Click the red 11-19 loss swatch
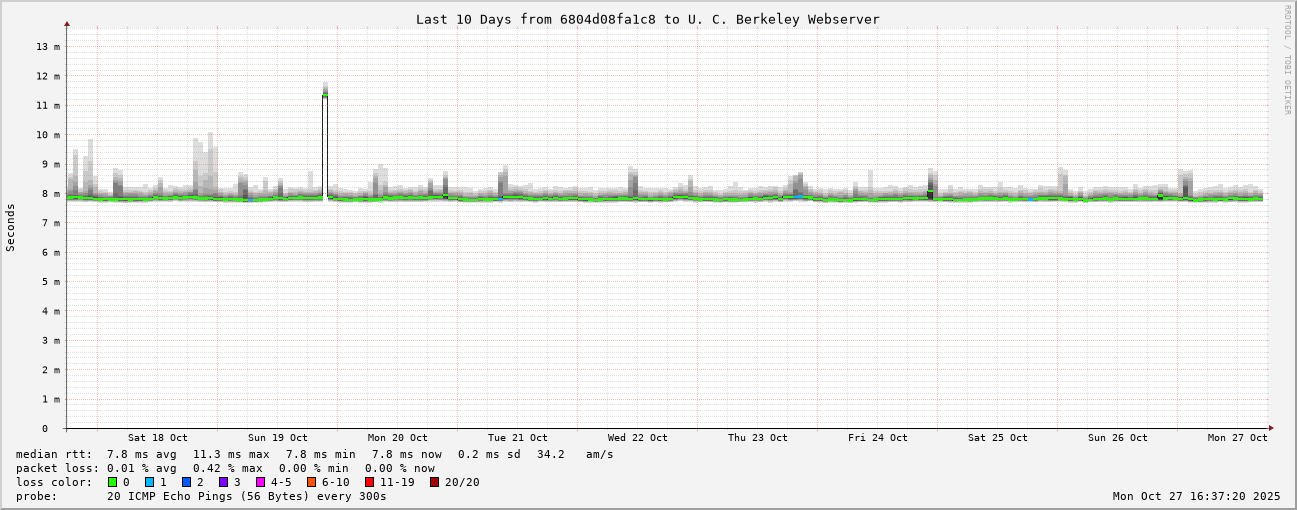 pyautogui.click(x=370, y=482)
